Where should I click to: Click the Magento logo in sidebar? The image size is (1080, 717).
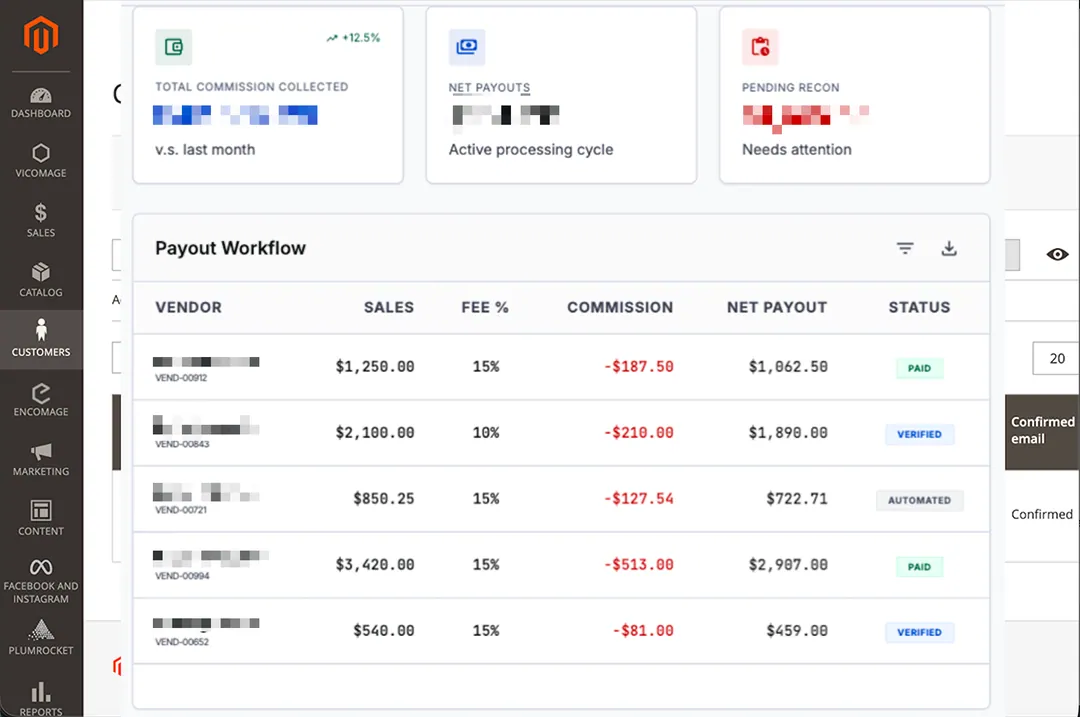pyautogui.click(x=41, y=35)
